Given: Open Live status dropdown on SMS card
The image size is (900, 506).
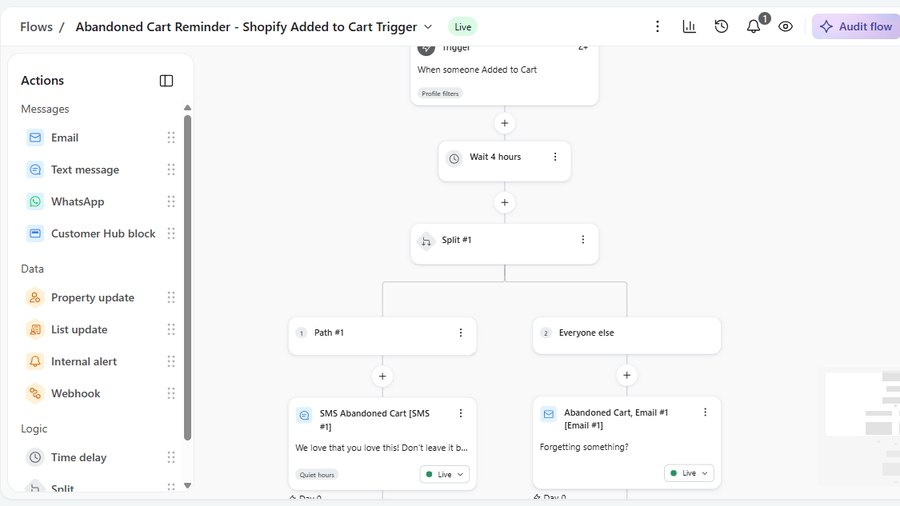Looking at the screenshot, I should 444,474.
